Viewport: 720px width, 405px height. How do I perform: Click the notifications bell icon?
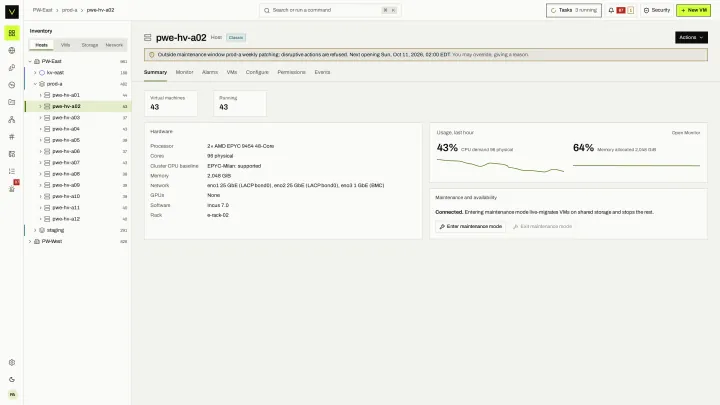pos(611,10)
